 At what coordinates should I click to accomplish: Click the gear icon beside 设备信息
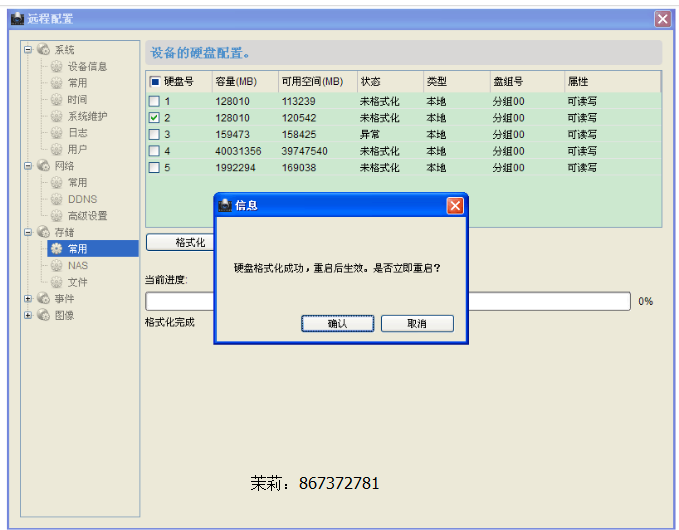[x=57, y=67]
